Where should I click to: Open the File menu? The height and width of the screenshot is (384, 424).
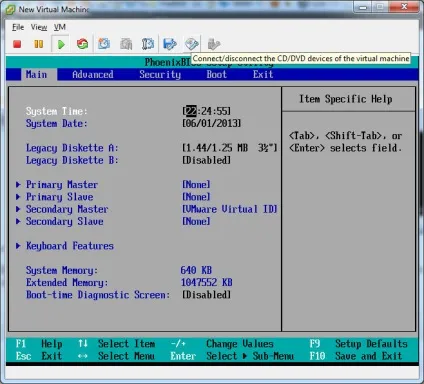(18, 27)
